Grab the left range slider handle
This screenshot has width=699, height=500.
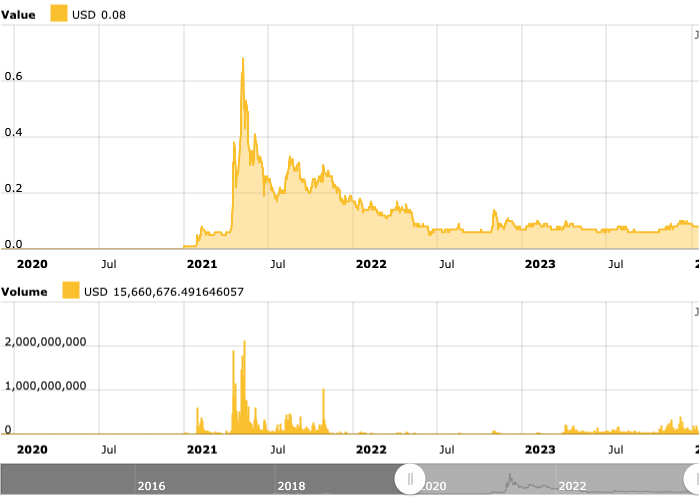coord(410,480)
